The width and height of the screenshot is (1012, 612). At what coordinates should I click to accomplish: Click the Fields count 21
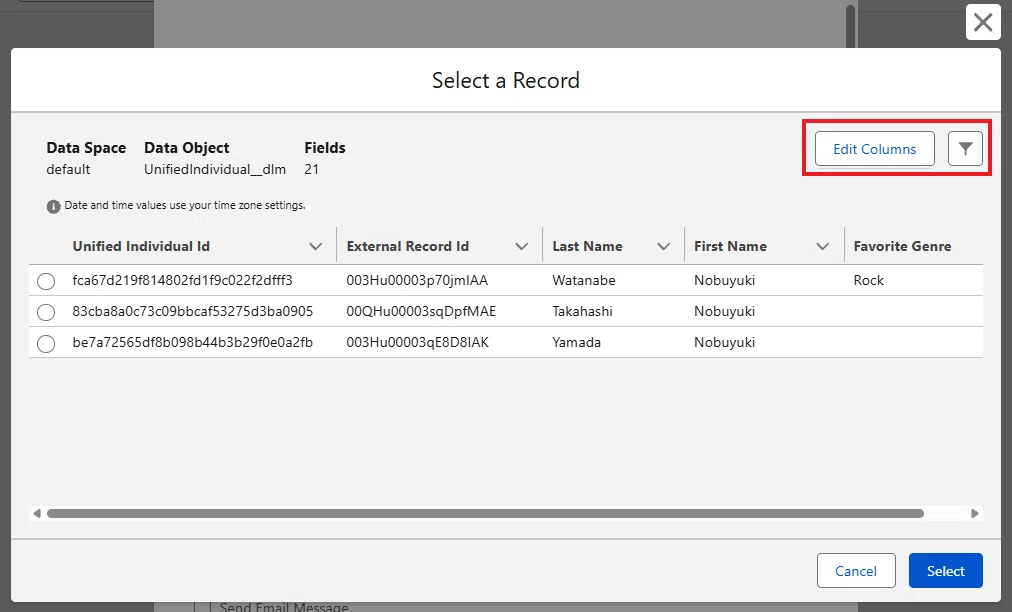(x=311, y=169)
